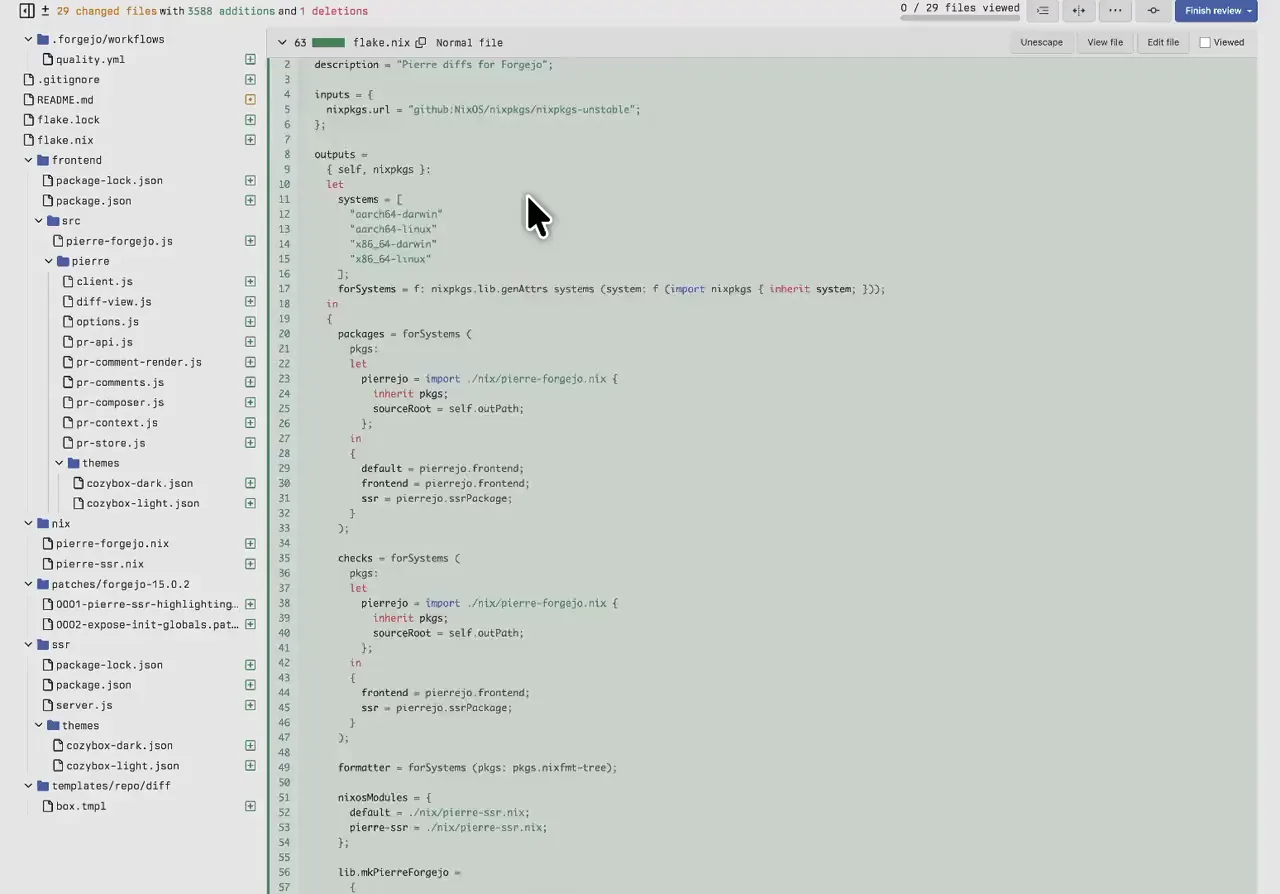Click the commit selector icon
The width and height of the screenshot is (1280, 894).
tap(1153, 11)
